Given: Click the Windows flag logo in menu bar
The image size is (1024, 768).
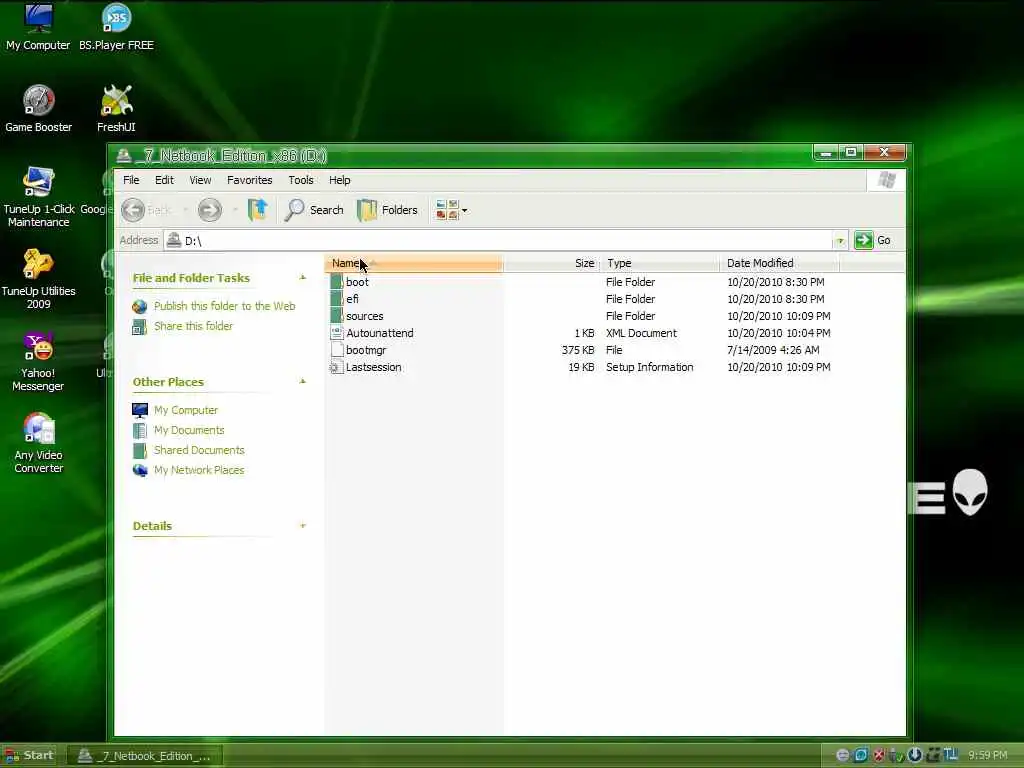Looking at the screenshot, I should (886, 180).
